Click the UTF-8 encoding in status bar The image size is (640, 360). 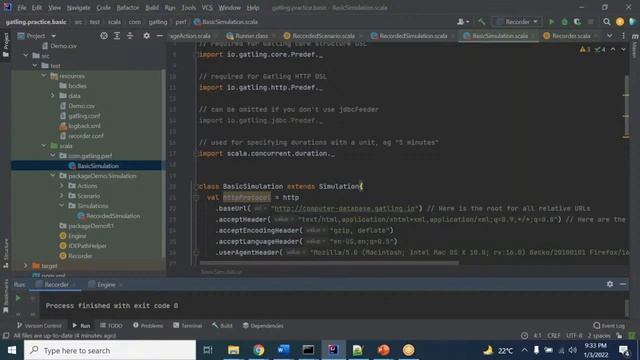tap(574, 336)
